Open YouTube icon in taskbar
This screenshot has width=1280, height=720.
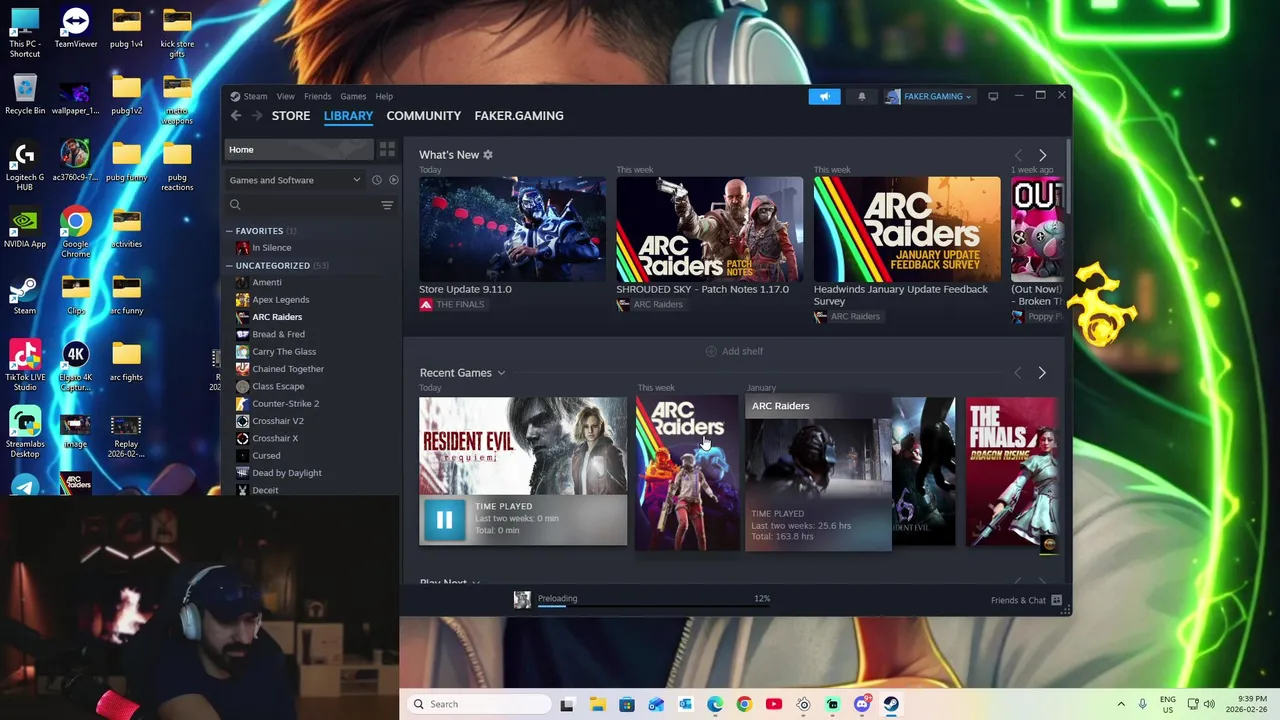click(773, 704)
